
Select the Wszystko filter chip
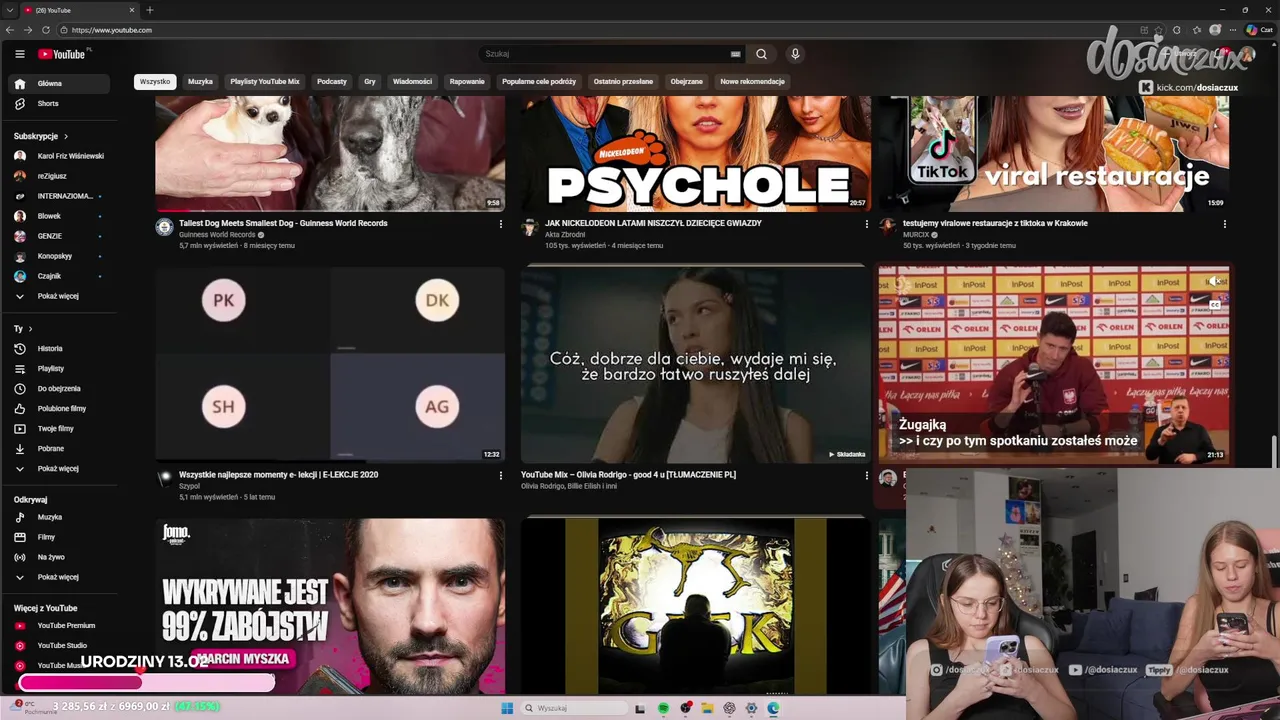point(155,82)
